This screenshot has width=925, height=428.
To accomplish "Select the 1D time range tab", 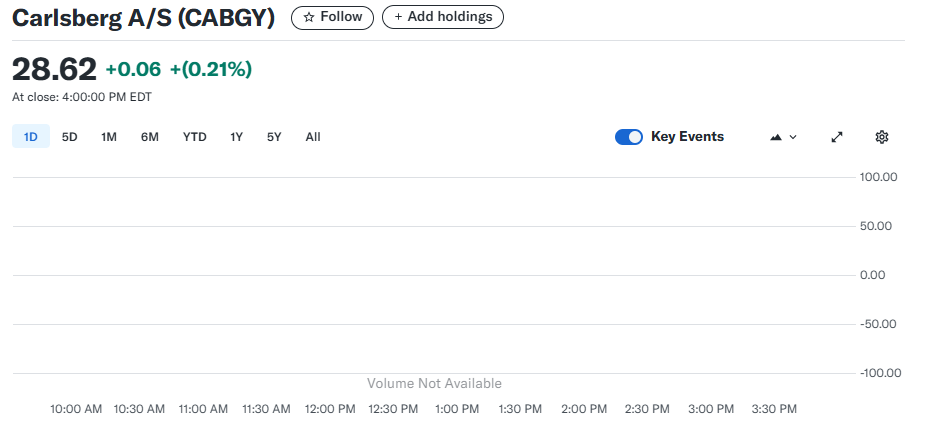I will [x=31, y=137].
